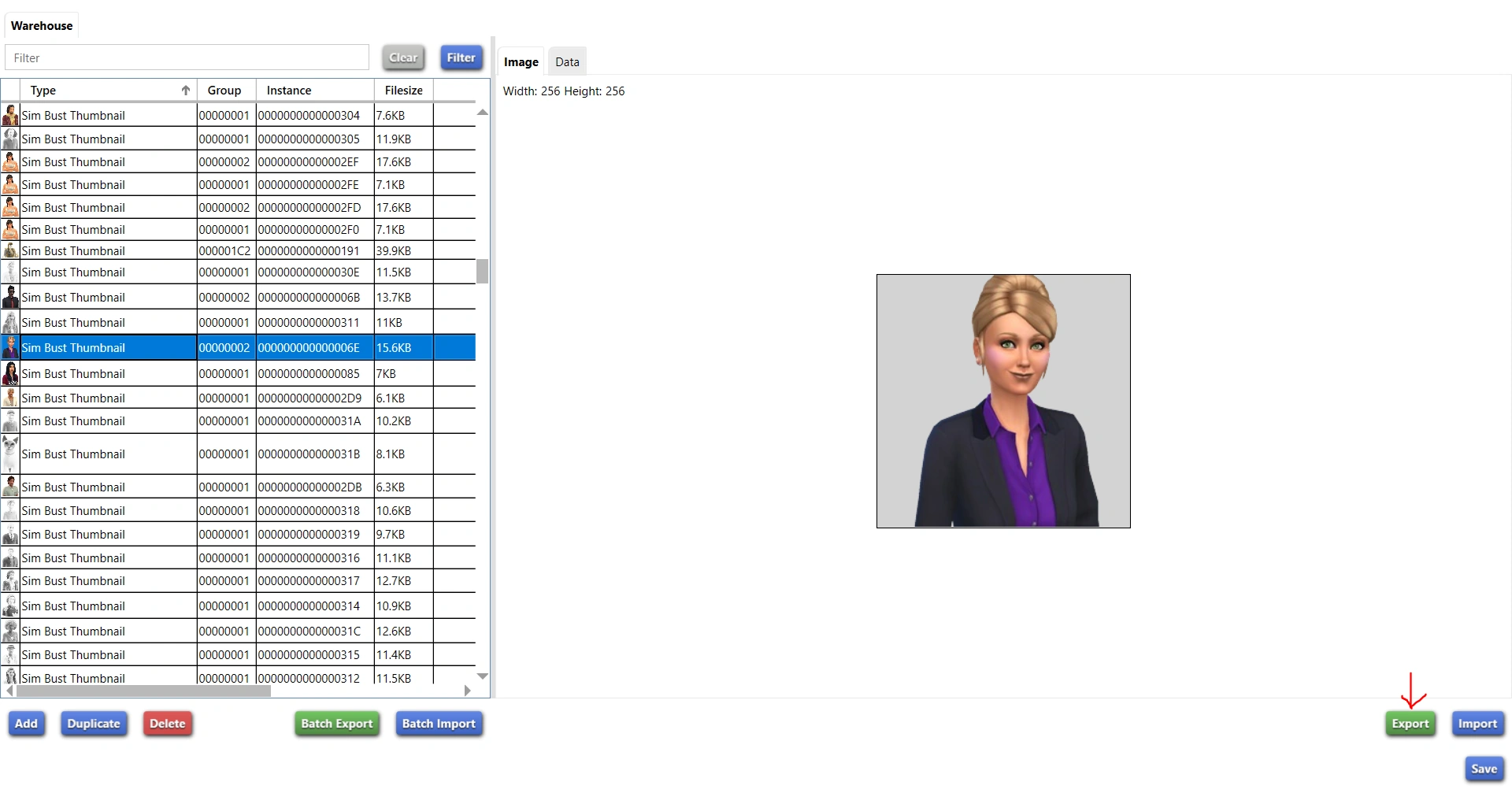Click the Clear filter button
Image resolution: width=1512 pixels, height=789 pixels.
403,57
